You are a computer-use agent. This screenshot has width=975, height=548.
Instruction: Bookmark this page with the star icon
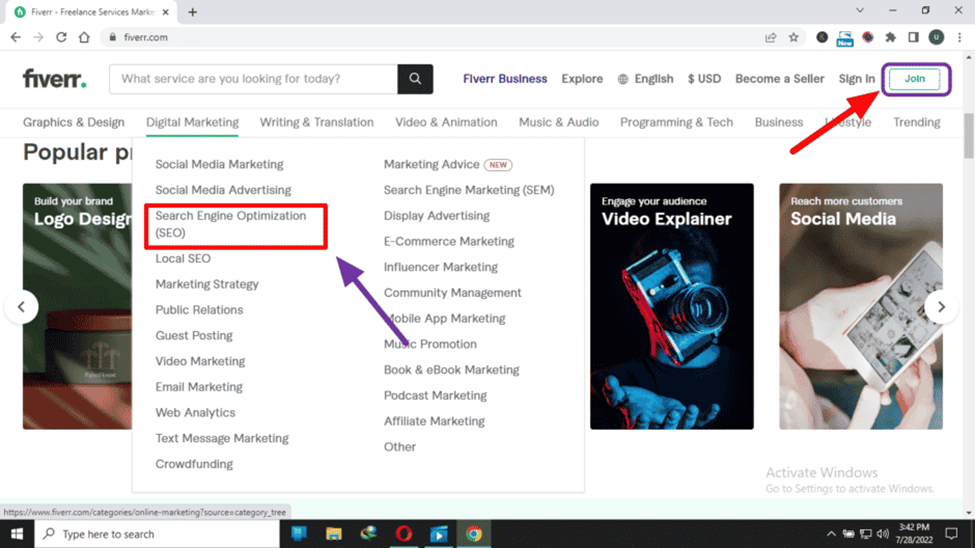point(794,37)
